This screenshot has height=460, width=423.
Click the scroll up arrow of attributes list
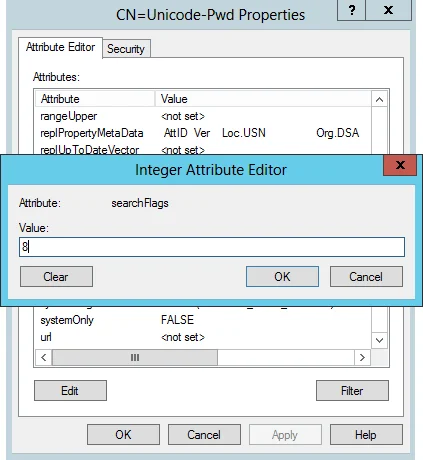379,99
